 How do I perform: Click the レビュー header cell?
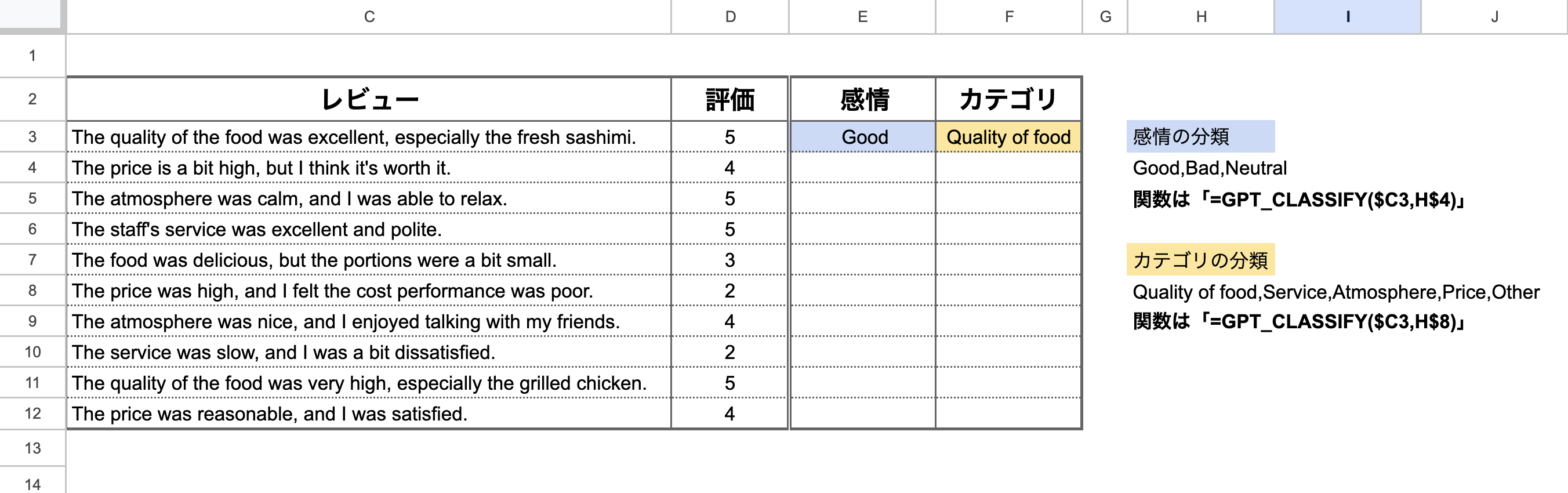point(368,99)
